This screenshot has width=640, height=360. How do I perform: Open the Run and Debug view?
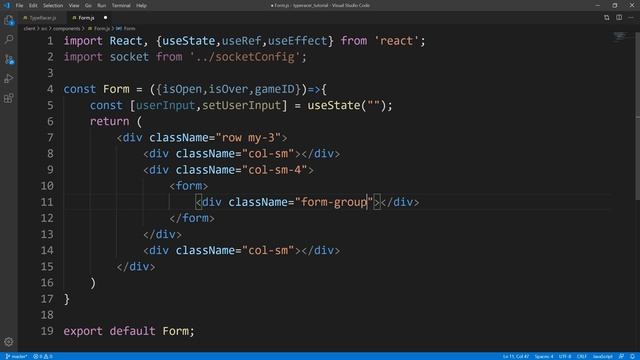point(9,78)
